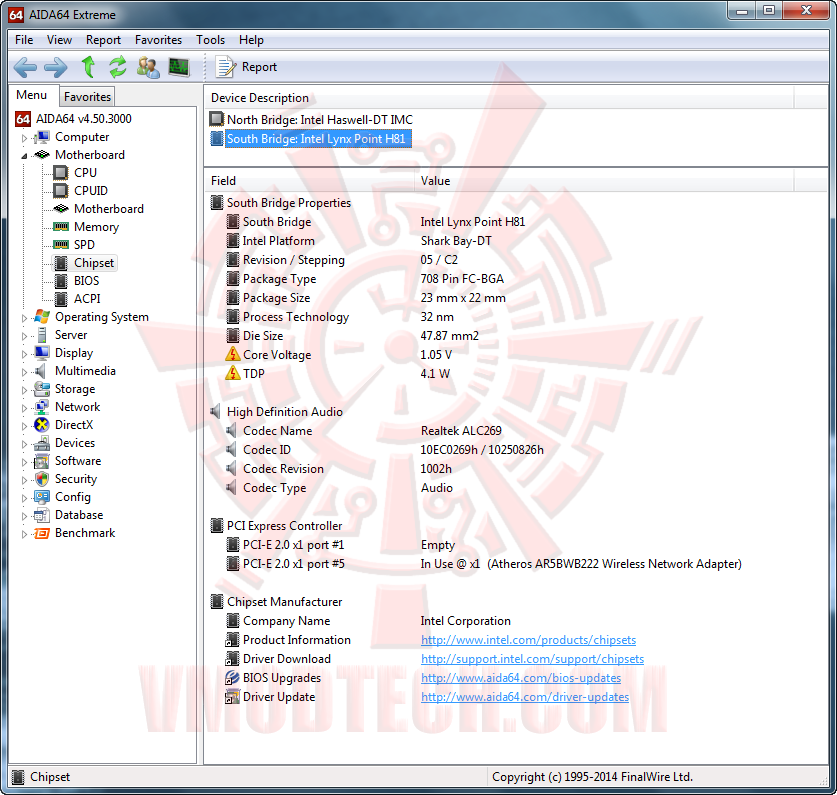Click the Device Description column header

click(499, 98)
